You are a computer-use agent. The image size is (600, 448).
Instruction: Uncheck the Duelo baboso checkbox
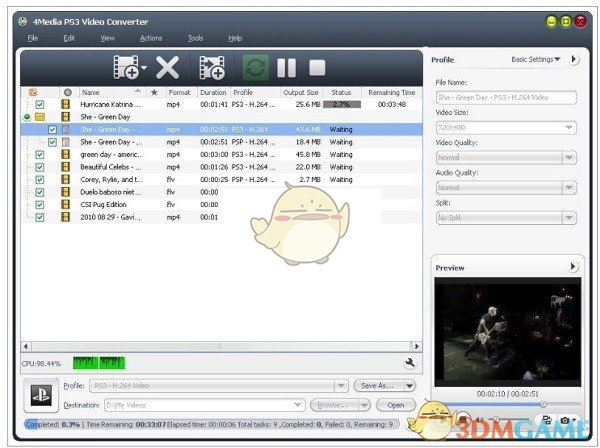click(40, 192)
